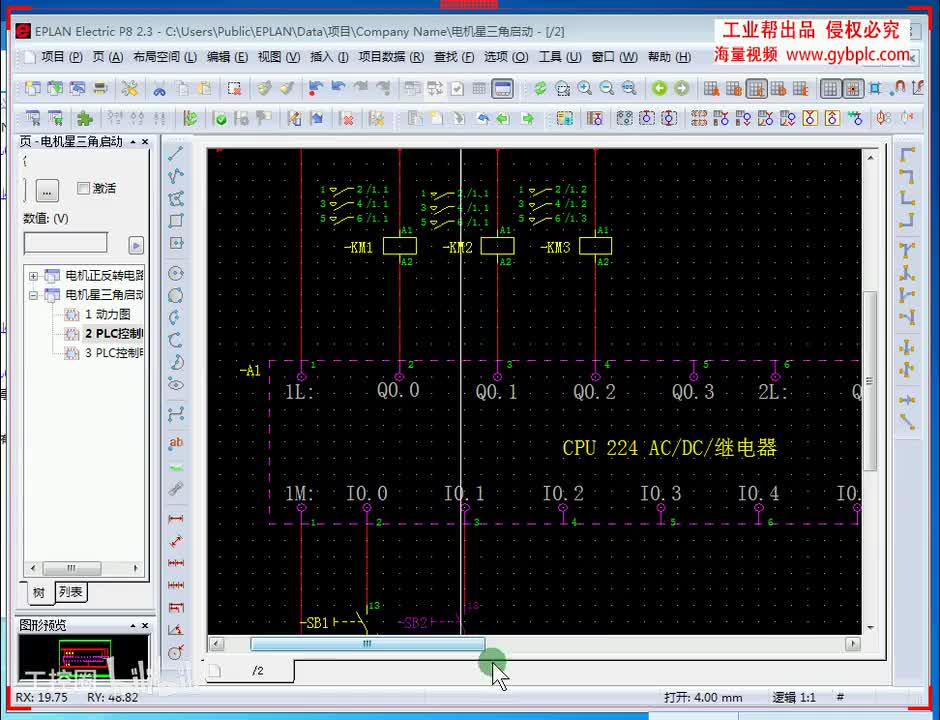Select the Circle drawing tool
Viewport: 940px width, 720px height.
[176, 274]
